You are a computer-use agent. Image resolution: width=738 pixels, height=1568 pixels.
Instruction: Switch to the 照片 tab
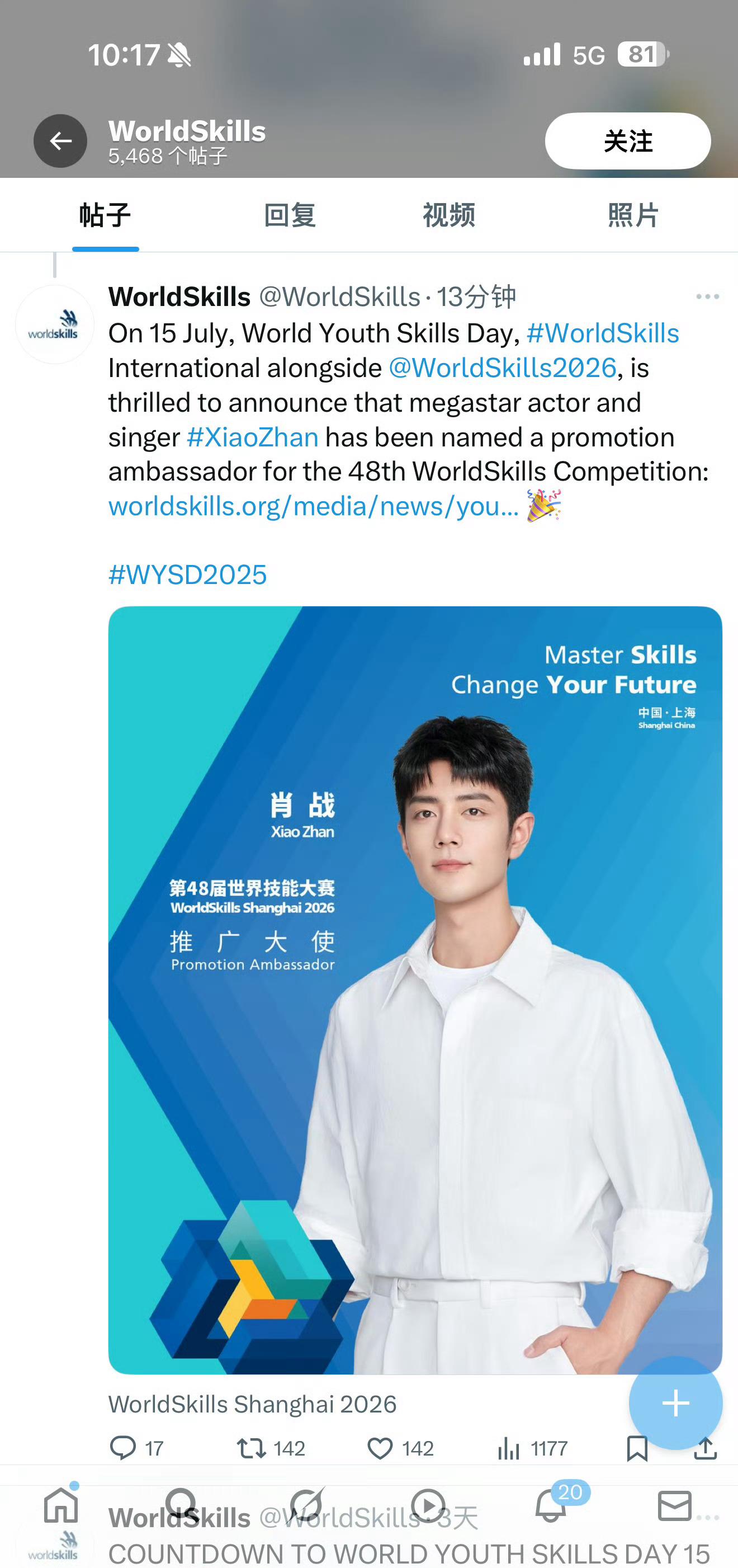click(x=633, y=215)
